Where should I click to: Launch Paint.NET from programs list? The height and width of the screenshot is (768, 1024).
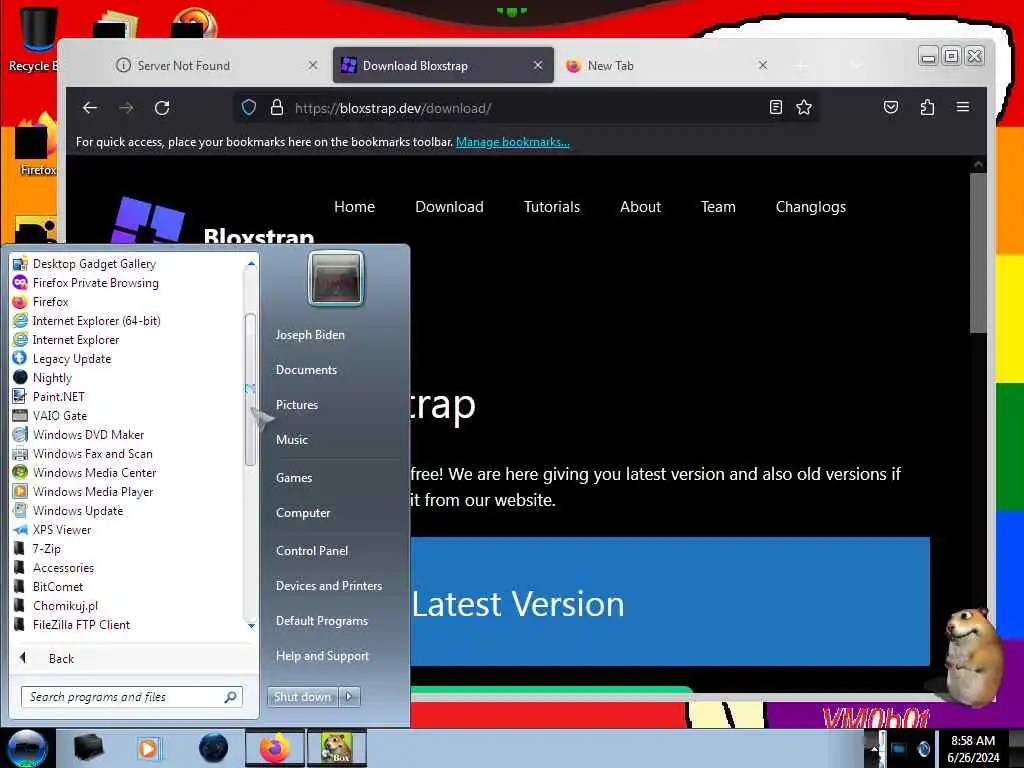coord(127,396)
